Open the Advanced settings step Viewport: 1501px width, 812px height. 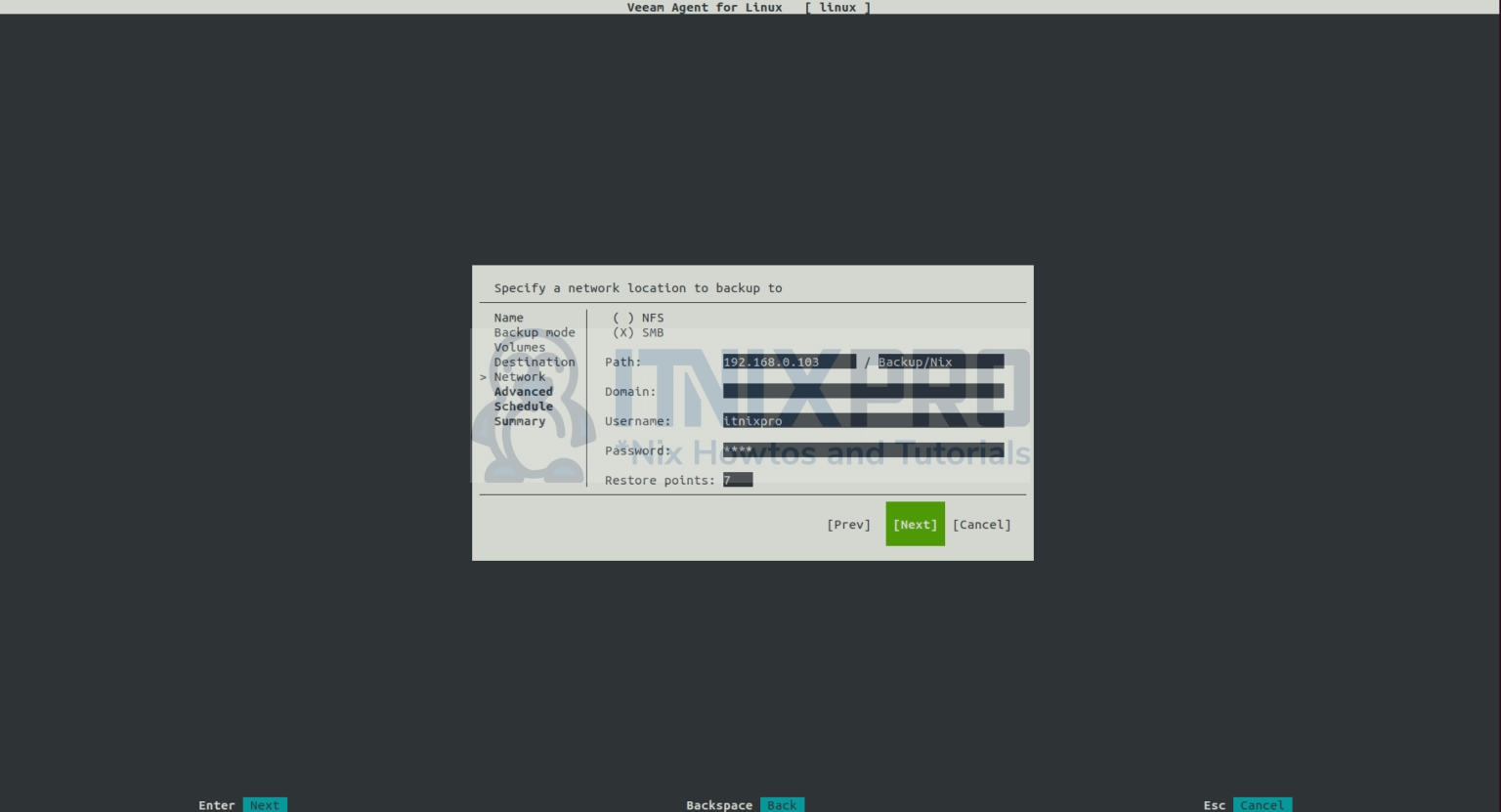pyautogui.click(x=524, y=391)
